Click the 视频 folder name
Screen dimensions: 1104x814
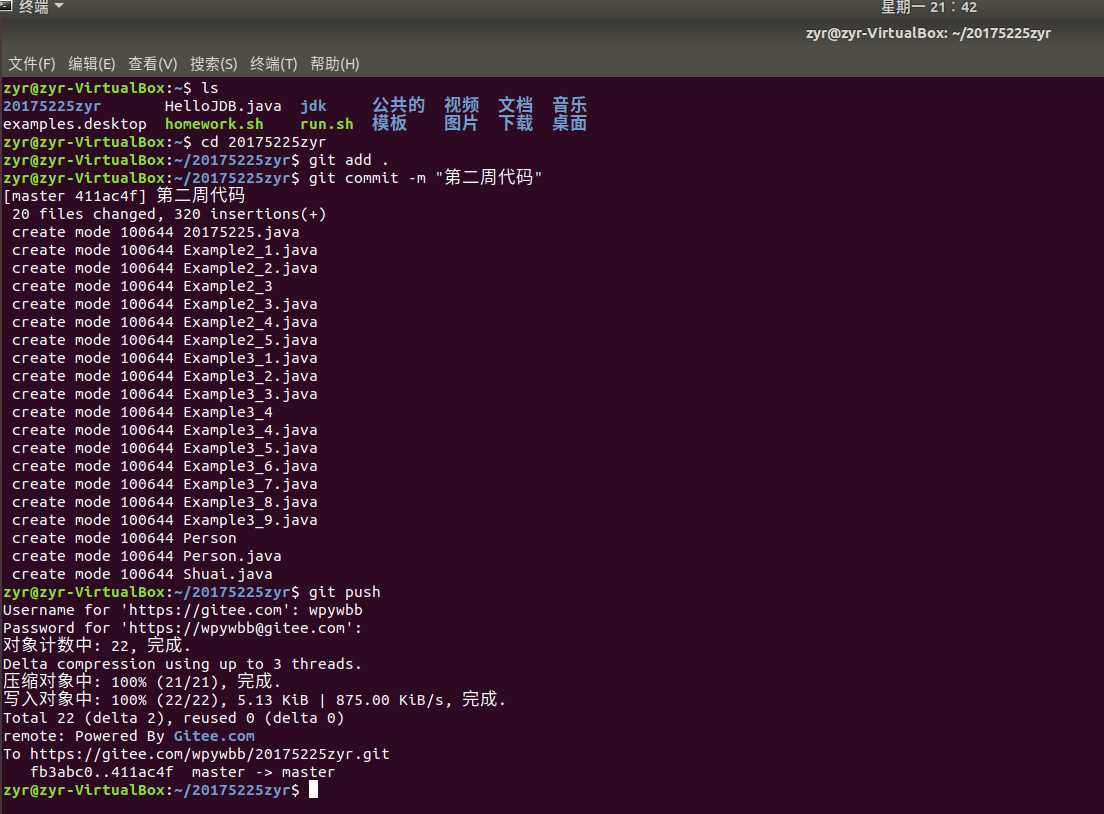pos(461,106)
